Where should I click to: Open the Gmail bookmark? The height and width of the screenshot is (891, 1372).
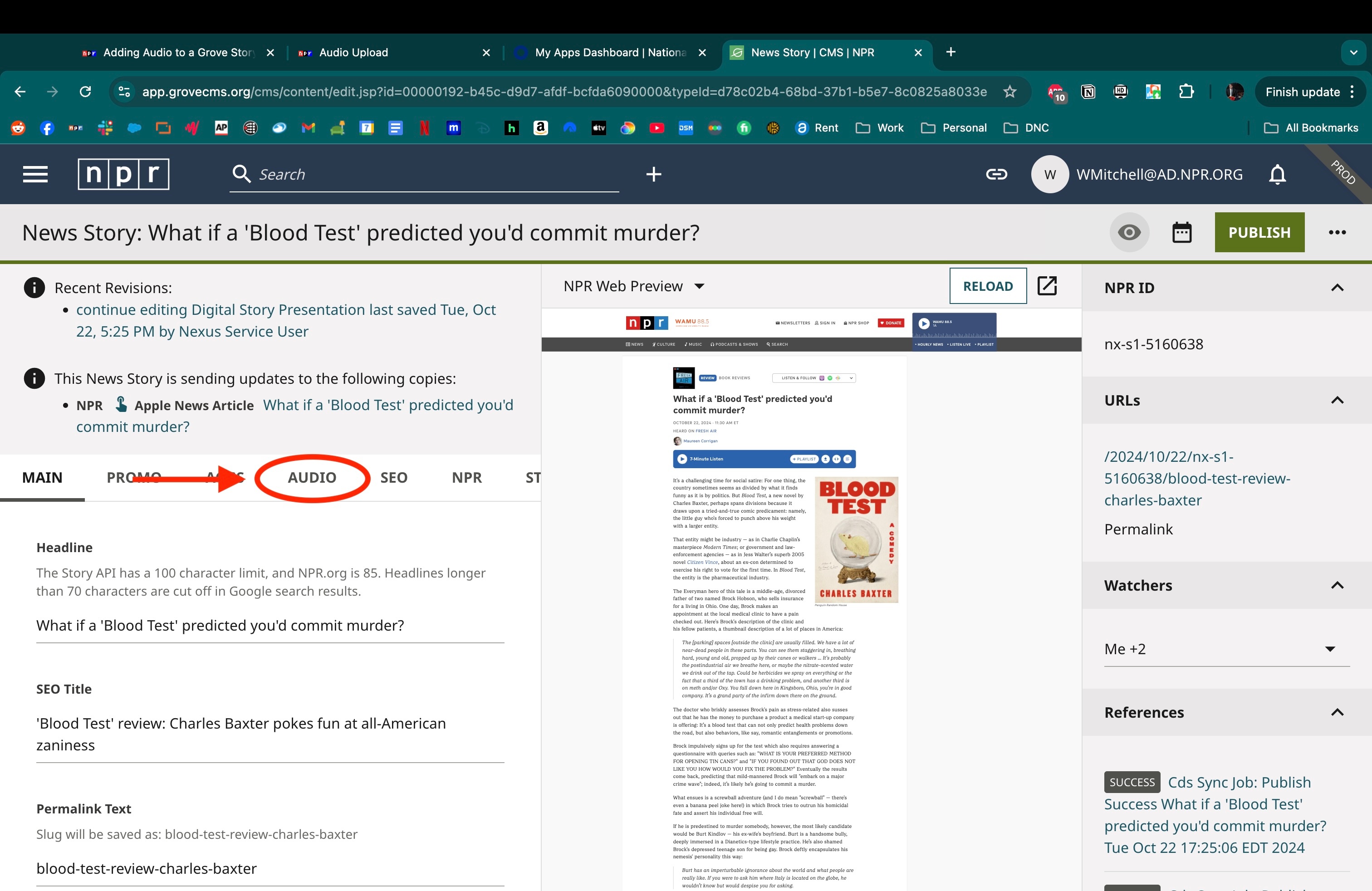pyautogui.click(x=309, y=127)
